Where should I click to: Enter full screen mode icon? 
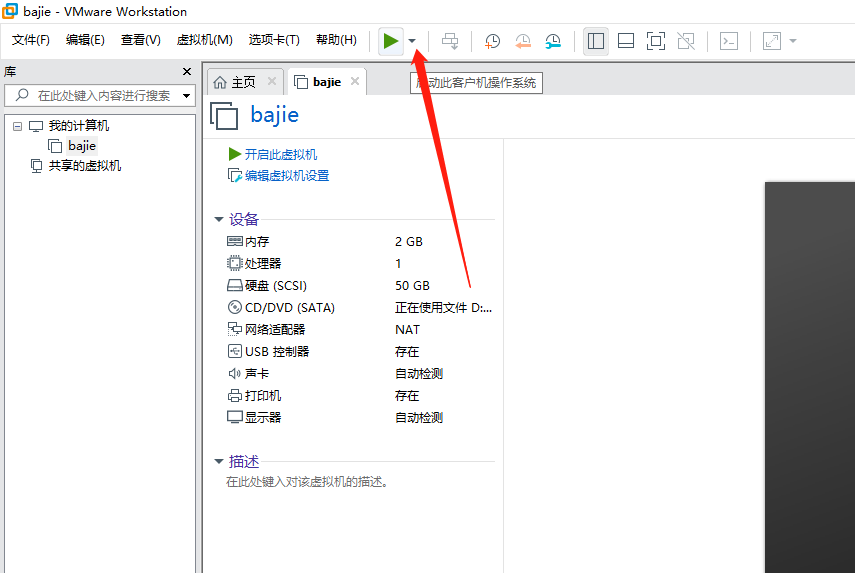tap(655, 41)
